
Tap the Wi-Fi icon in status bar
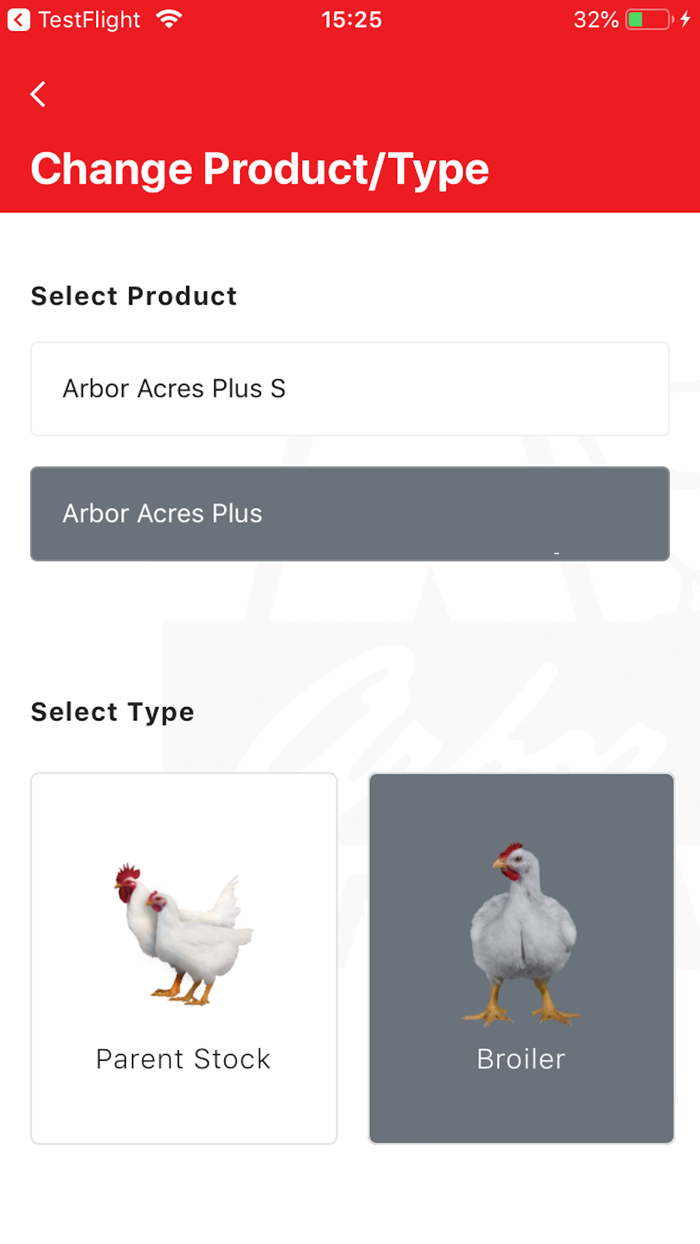pyautogui.click(x=168, y=19)
